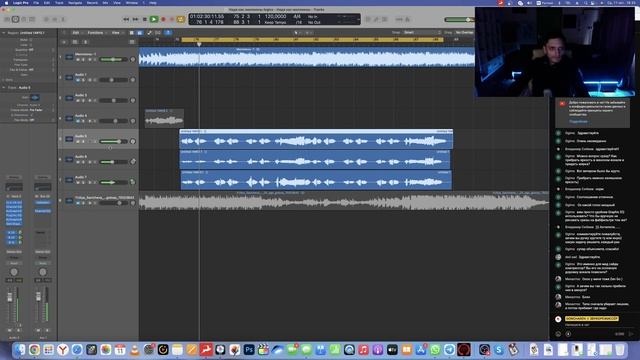Open Smart Controls from control bar
Image resolution: width=640 pixels, height=360 pixels.
46,19
